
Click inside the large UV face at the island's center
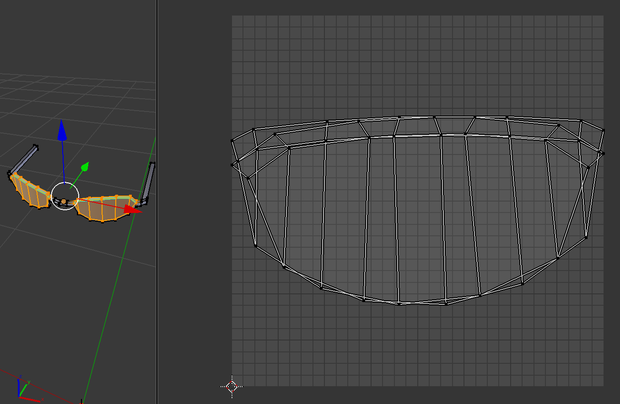pos(419,217)
